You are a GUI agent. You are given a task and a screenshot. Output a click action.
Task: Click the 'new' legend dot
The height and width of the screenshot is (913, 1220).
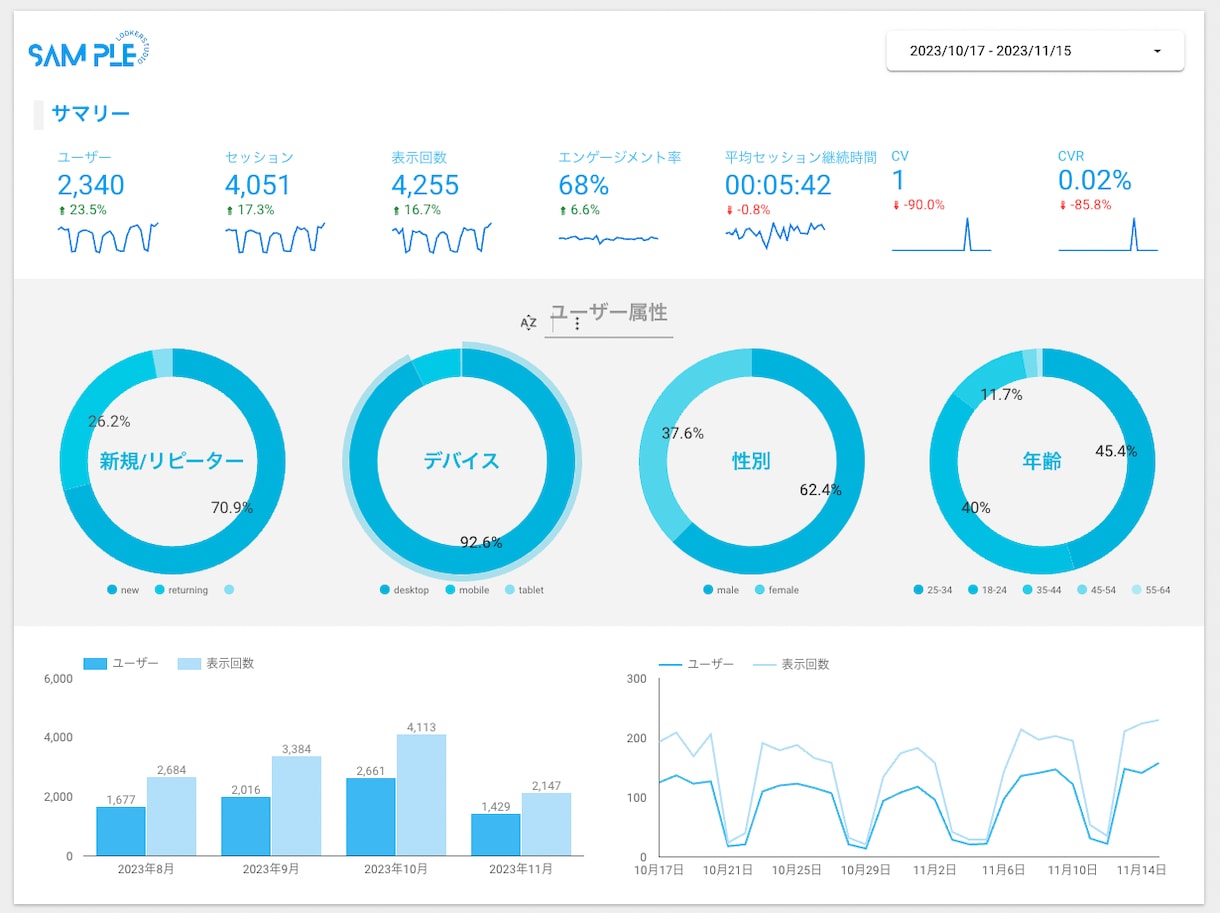point(112,590)
